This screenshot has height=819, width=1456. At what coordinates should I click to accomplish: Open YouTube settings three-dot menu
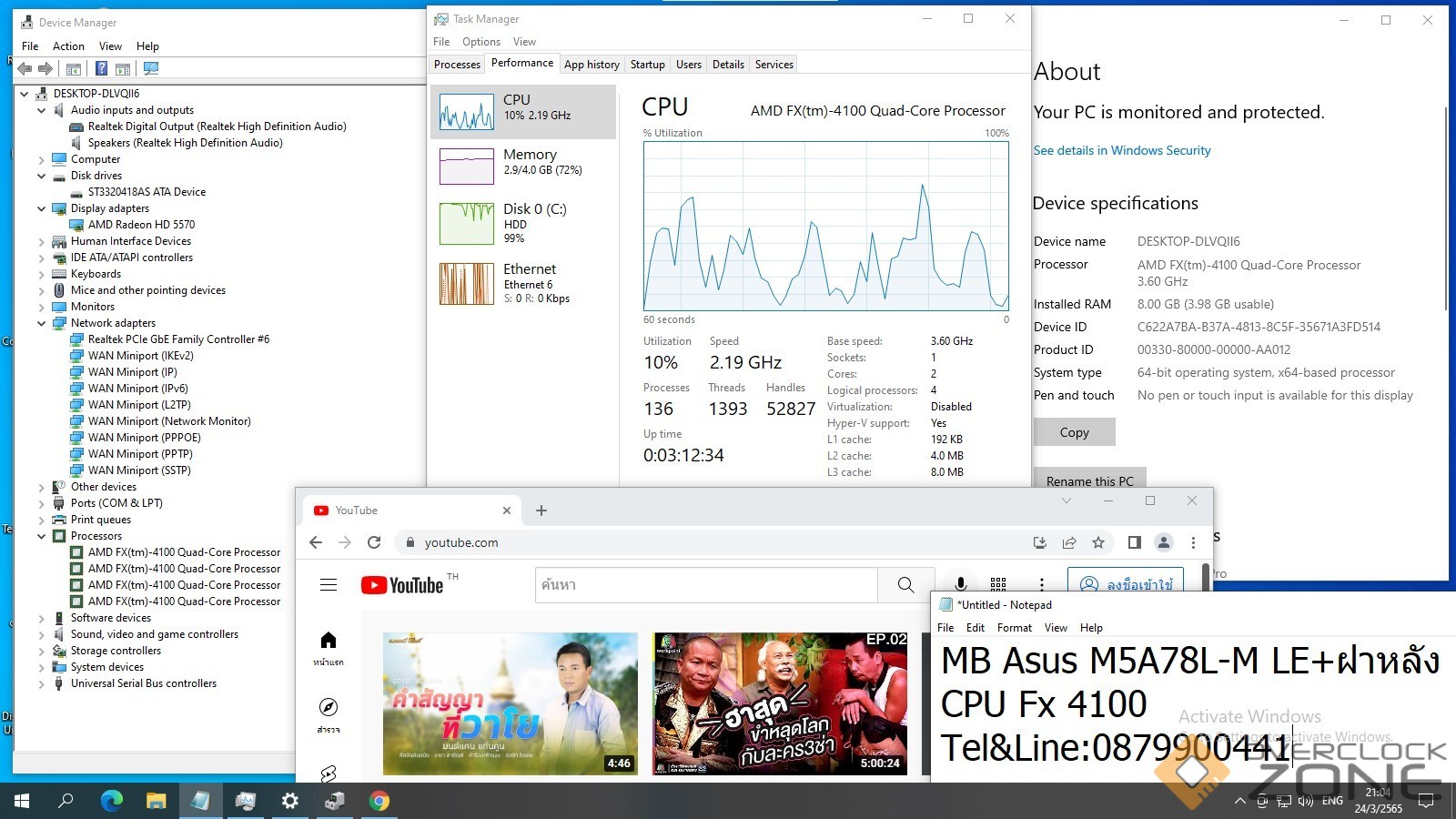(x=1042, y=585)
